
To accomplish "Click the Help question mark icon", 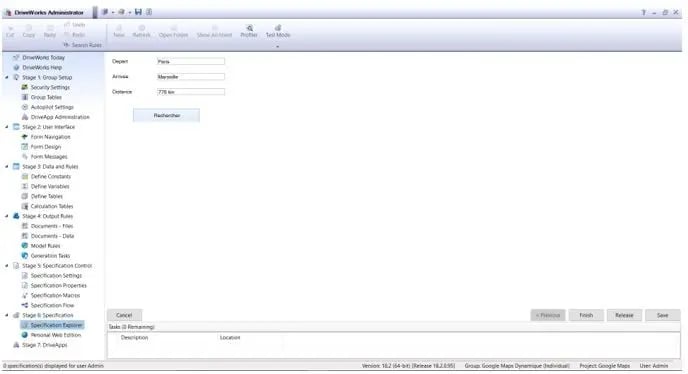I will (x=644, y=13).
